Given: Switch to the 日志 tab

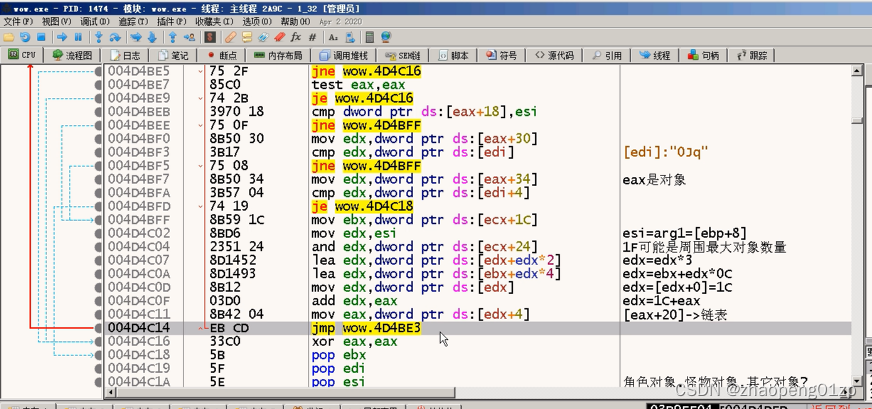Looking at the screenshot, I should [x=125, y=55].
